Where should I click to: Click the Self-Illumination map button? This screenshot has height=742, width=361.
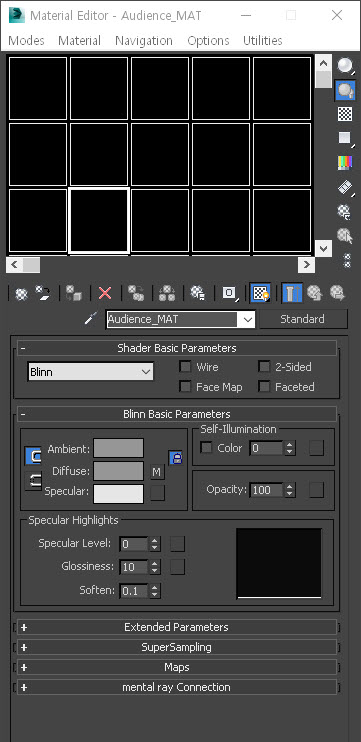pyautogui.click(x=317, y=448)
